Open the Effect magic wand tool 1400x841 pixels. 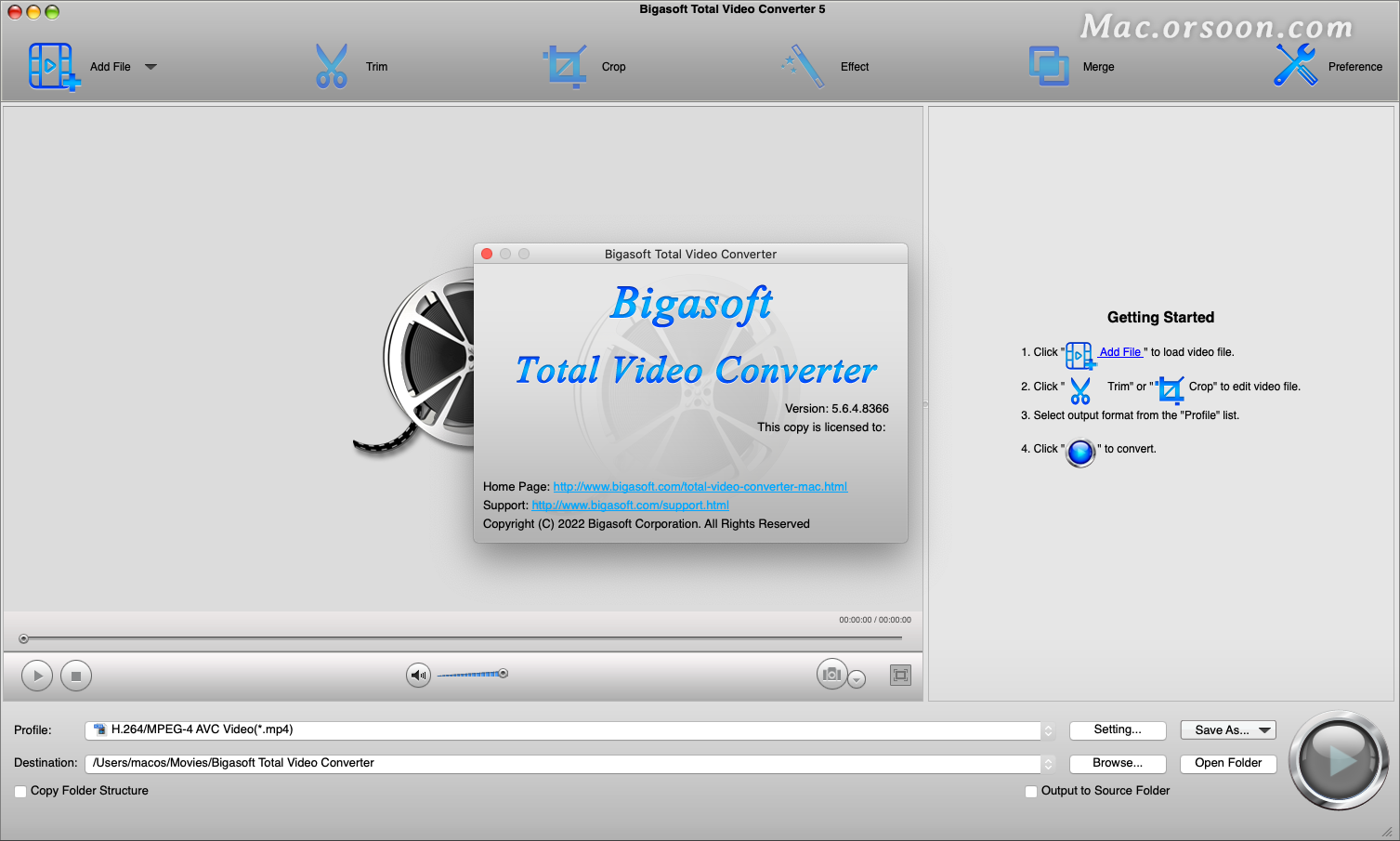[804, 66]
